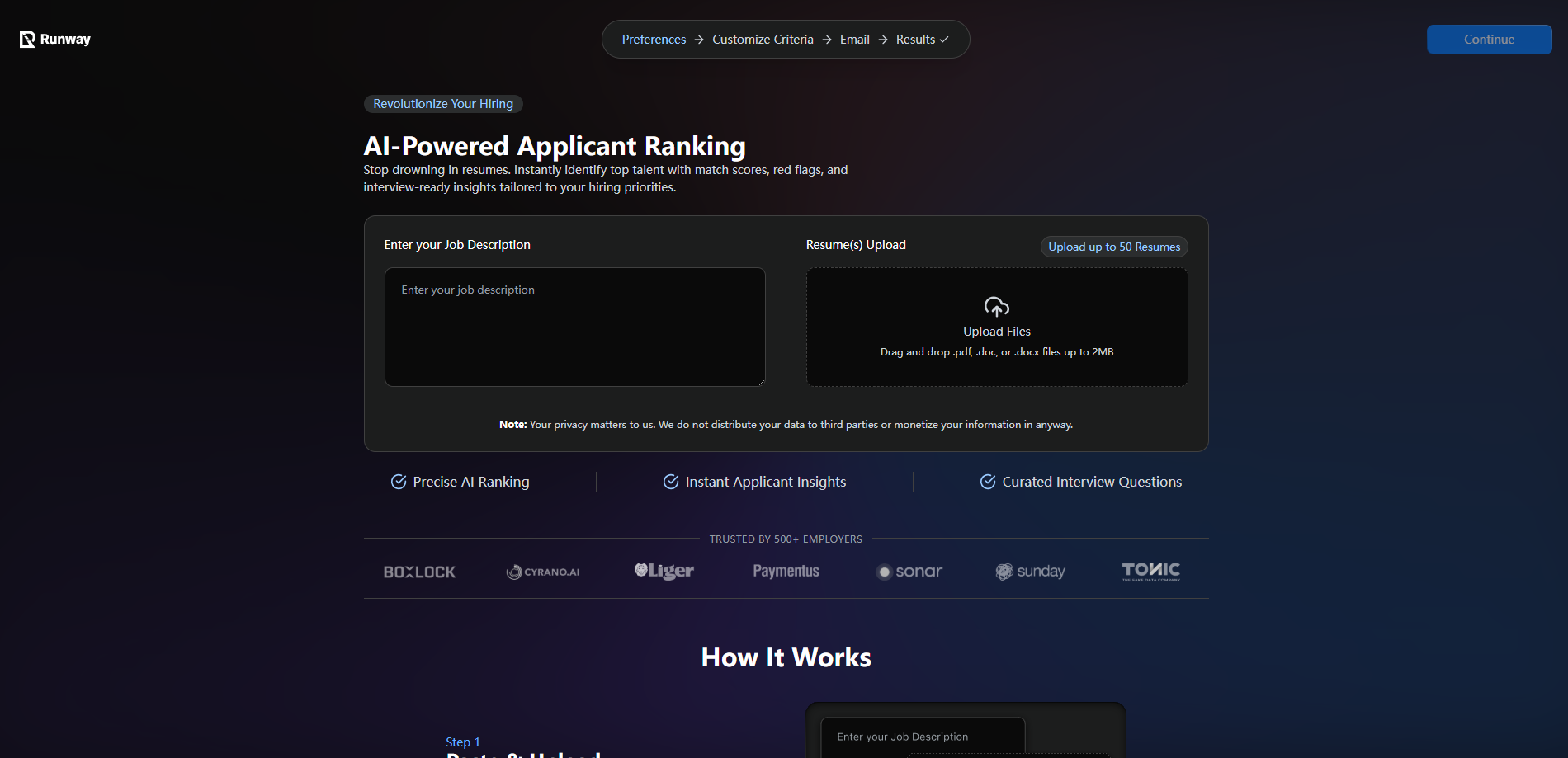Click the BoxLock employer logo

tap(418, 571)
